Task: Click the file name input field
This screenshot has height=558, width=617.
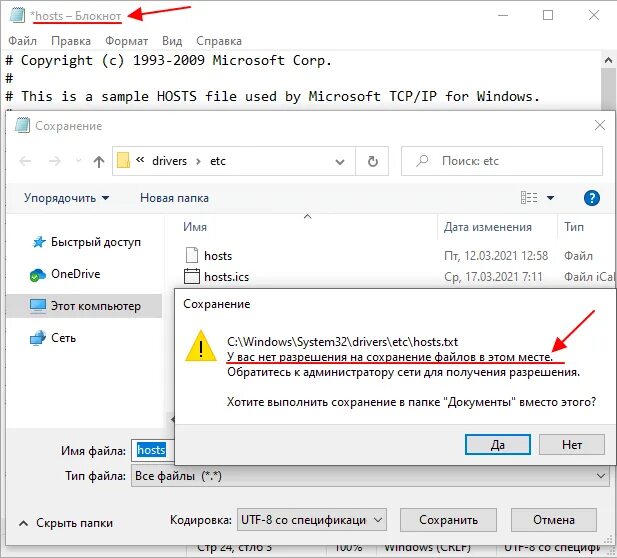Action: pos(153,450)
